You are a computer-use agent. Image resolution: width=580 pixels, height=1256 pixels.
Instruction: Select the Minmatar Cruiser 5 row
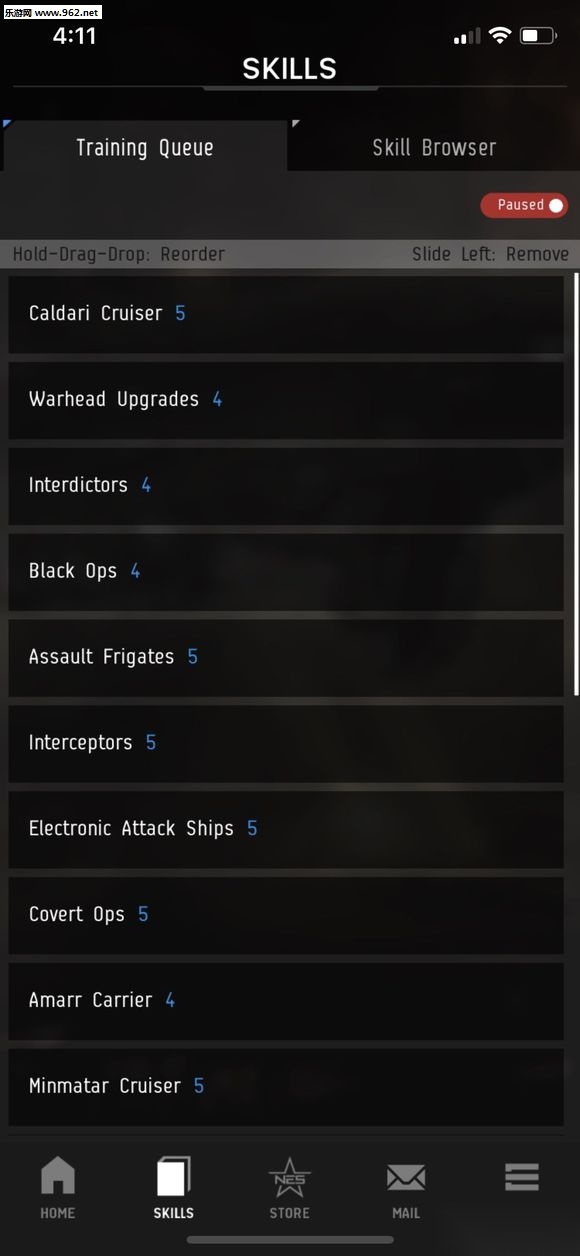click(x=286, y=1087)
